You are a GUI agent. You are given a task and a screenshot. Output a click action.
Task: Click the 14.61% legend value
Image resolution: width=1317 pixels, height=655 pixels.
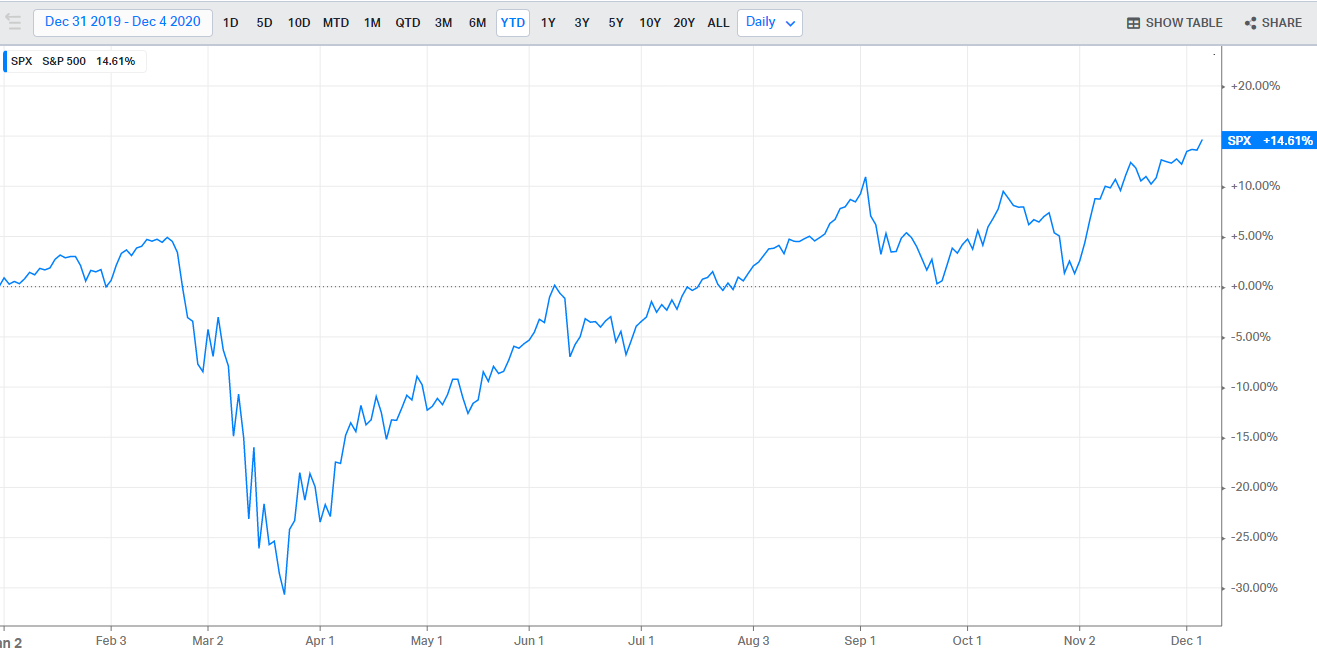[118, 61]
